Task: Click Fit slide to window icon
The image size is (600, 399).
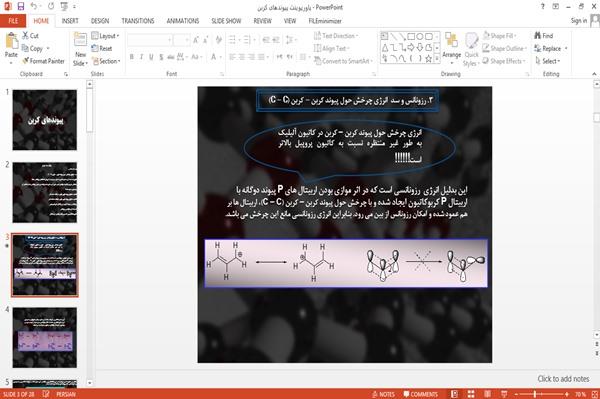Action: point(595,394)
